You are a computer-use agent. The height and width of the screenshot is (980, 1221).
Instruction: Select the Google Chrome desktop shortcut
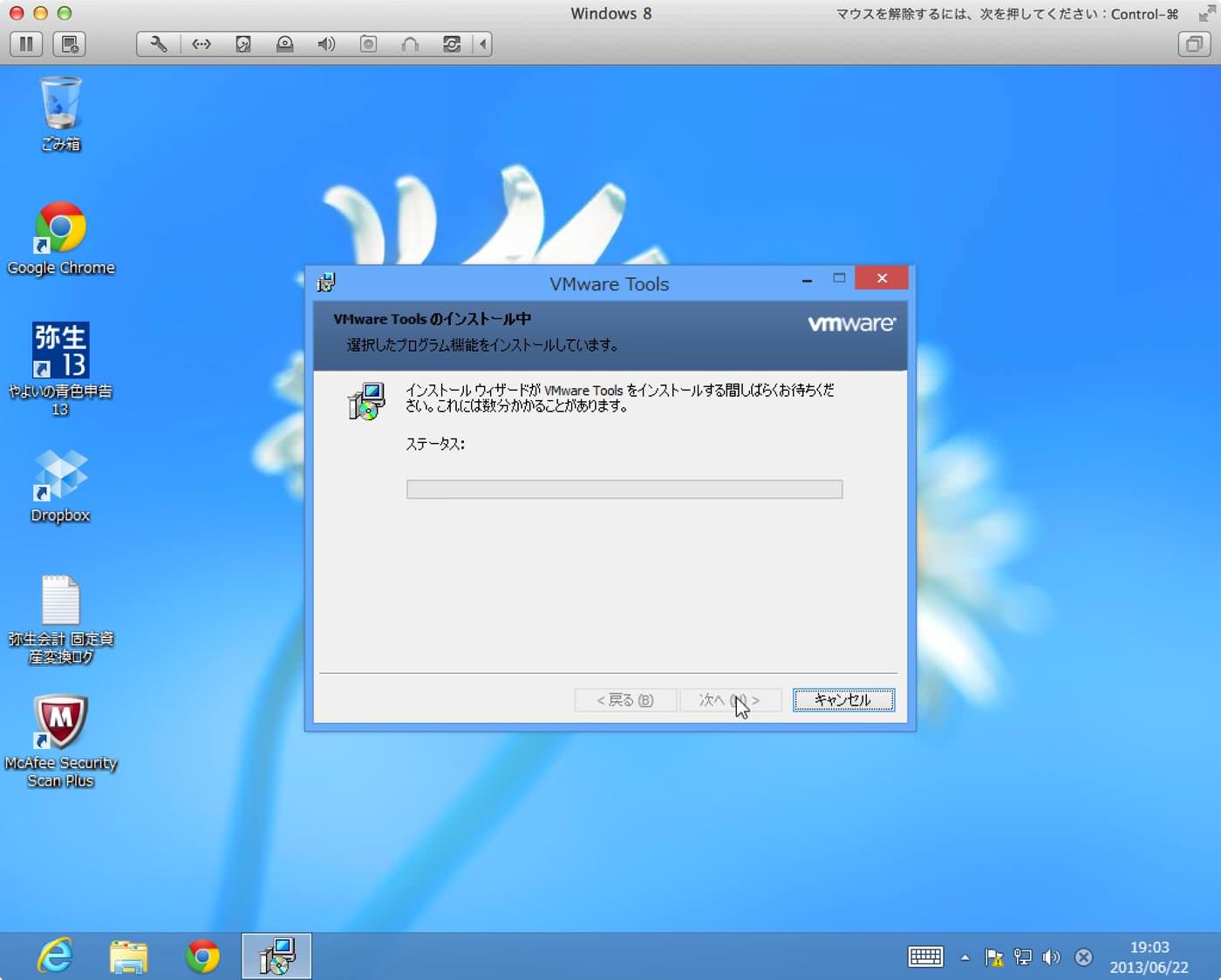(x=61, y=239)
